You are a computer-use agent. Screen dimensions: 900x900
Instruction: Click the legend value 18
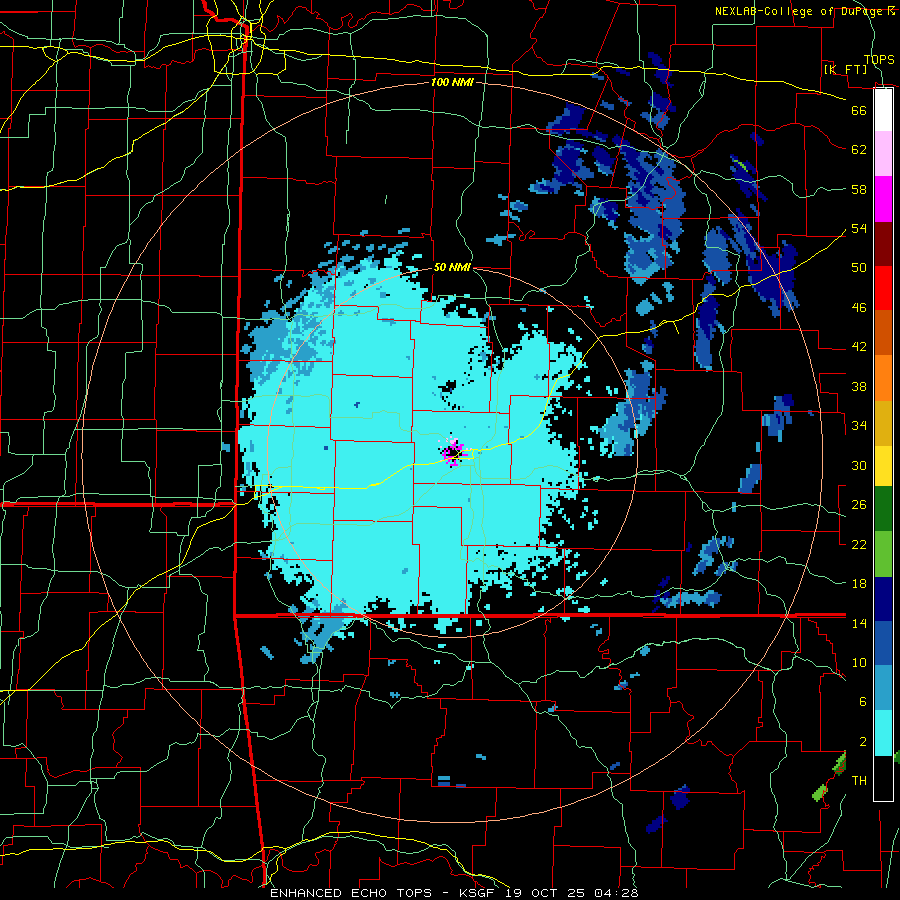(x=859, y=584)
